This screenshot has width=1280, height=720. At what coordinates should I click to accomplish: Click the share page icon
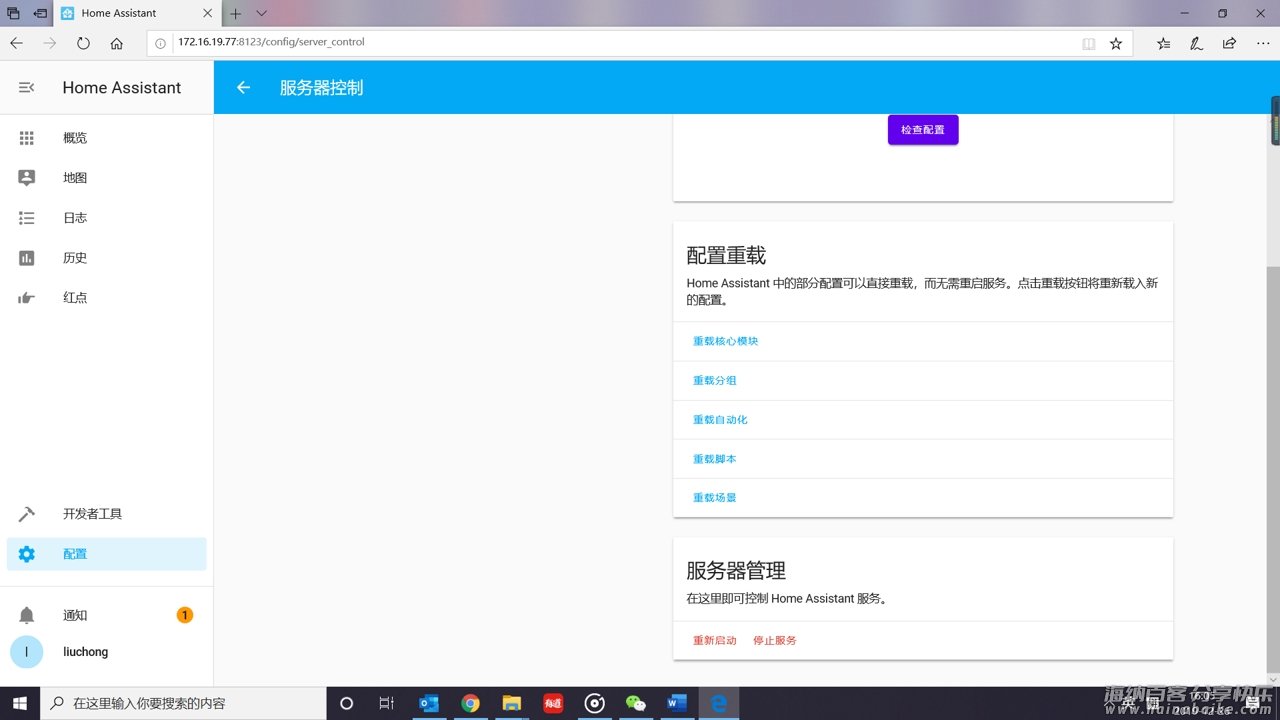point(1229,43)
